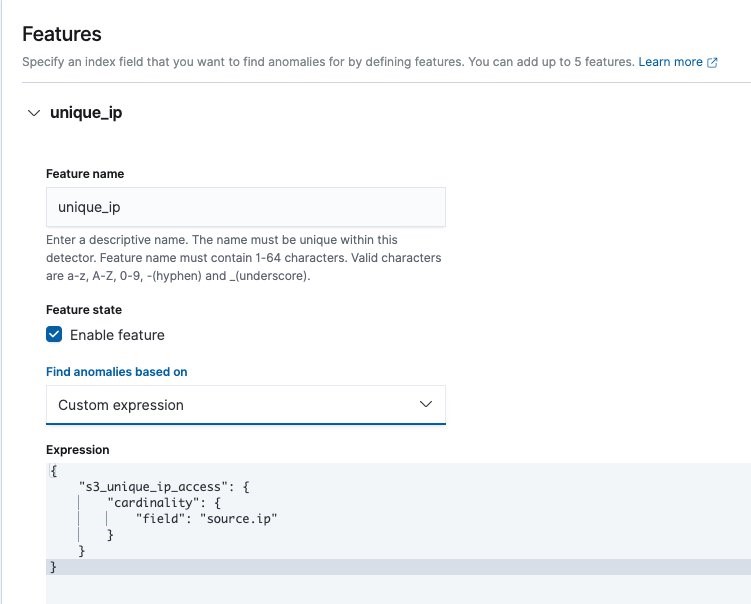Click the highlighted last closing brace line
This screenshot has height=604, width=751.
point(398,567)
